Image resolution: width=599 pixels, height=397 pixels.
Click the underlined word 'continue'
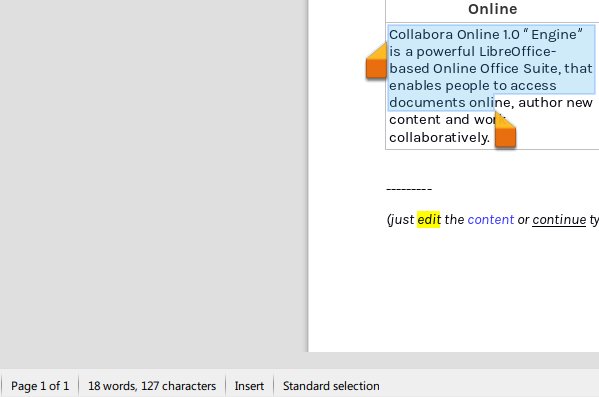pos(559,219)
